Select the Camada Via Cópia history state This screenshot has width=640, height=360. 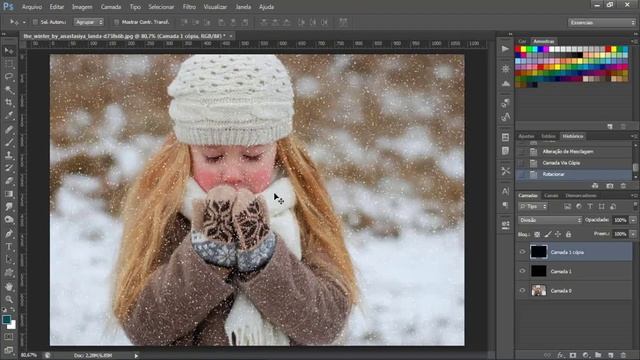pyautogui.click(x=575, y=163)
